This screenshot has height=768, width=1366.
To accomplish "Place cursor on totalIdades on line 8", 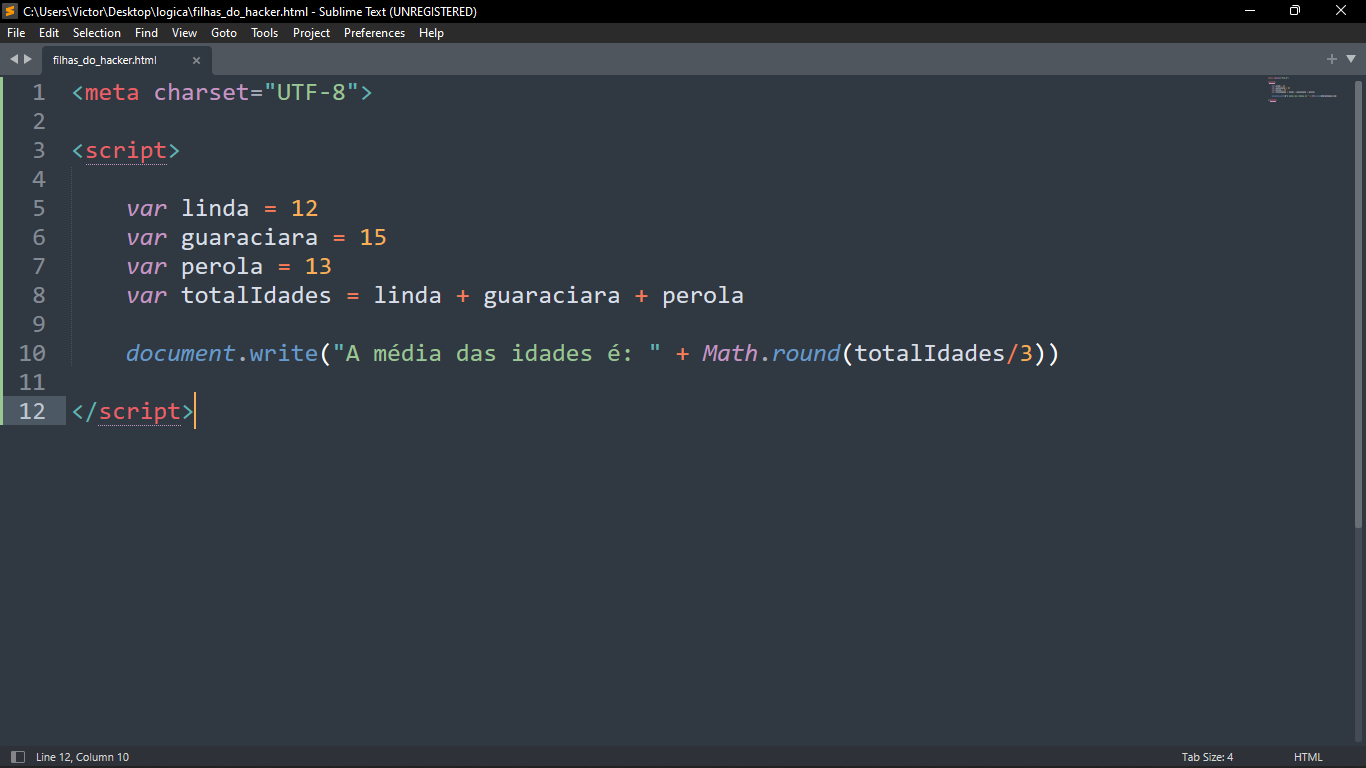I will pyautogui.click(x=256, y=295).
